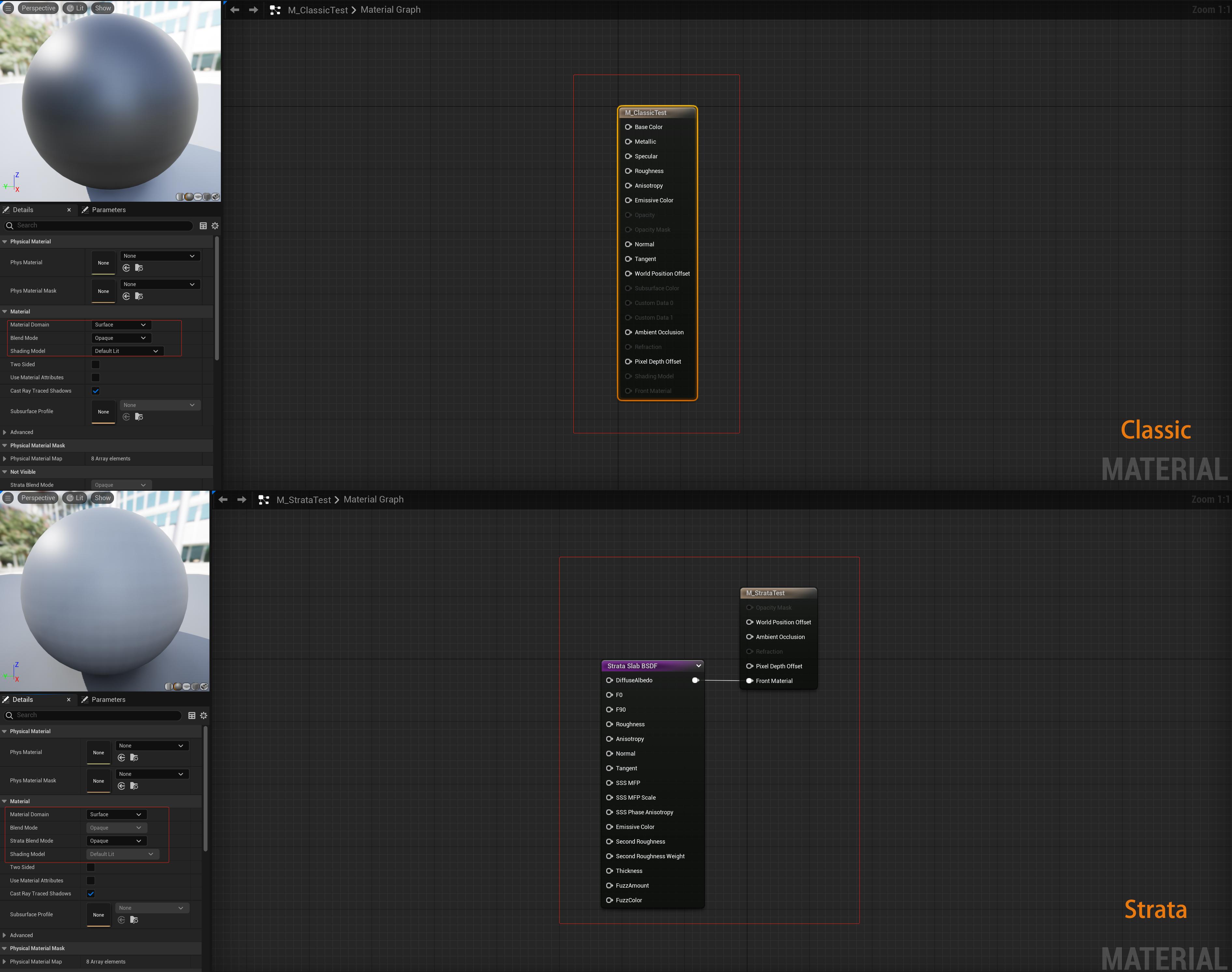Use selected asset arrow for top Phys Material Mask
The image size is (1232, 972).
click(126, 297)
